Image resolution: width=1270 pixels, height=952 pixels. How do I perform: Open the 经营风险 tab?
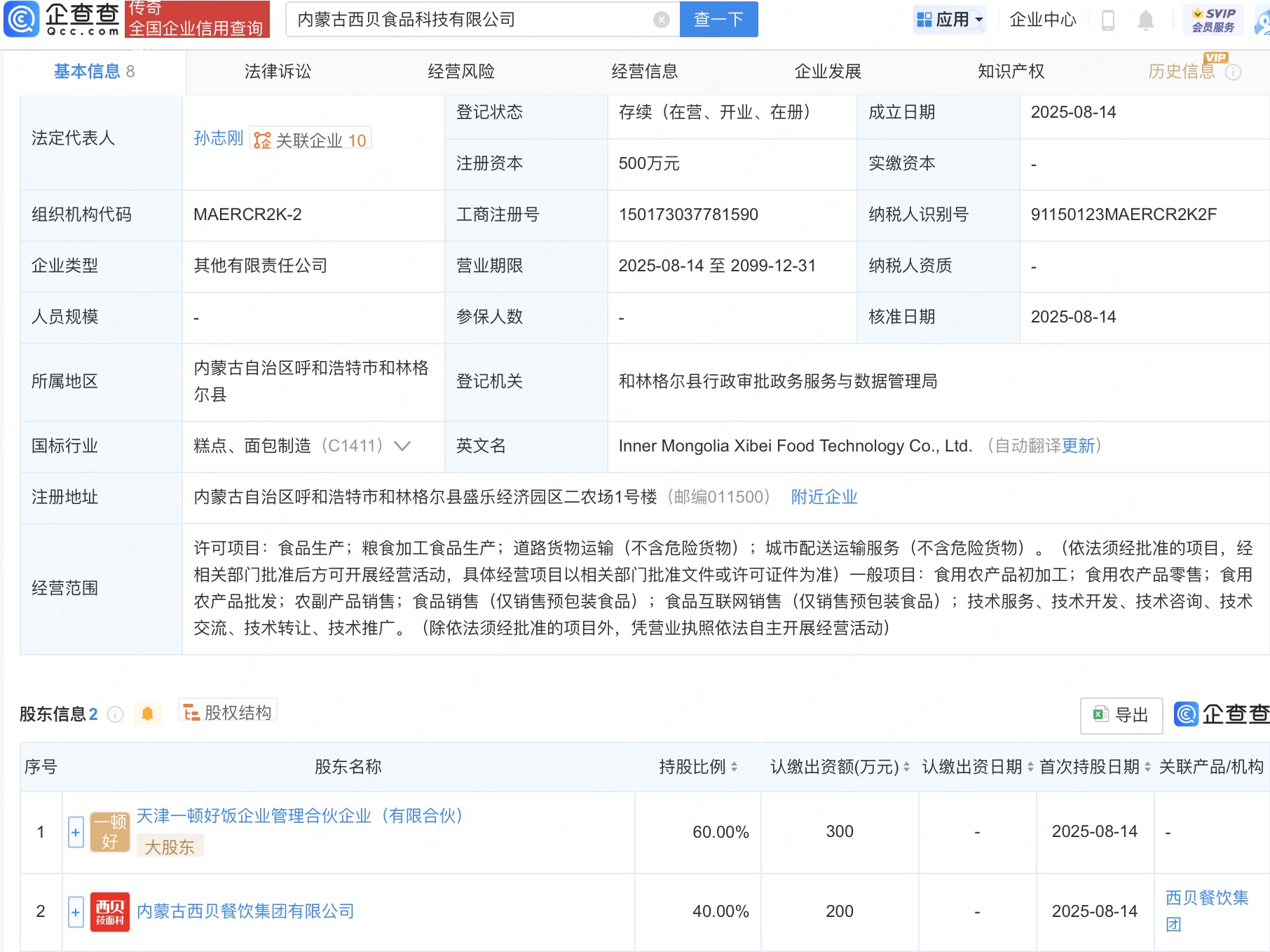pos(461,72)
